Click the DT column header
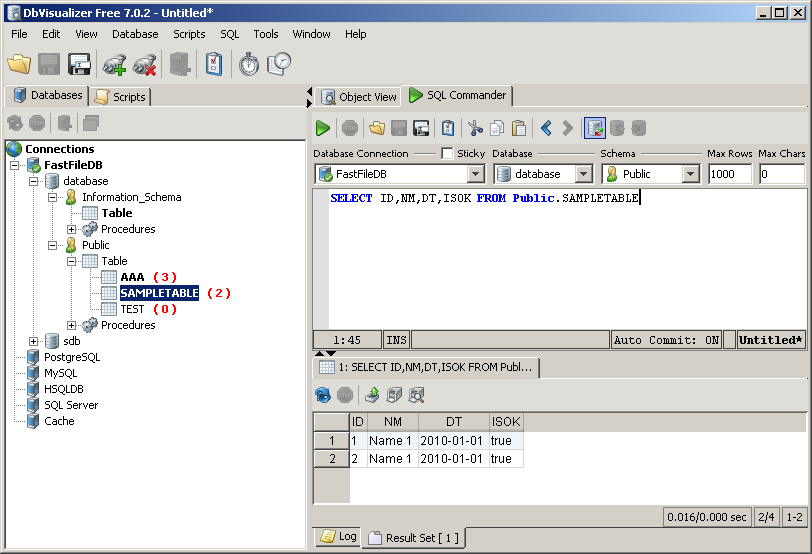812x554 pixels. tap(454, 422)
